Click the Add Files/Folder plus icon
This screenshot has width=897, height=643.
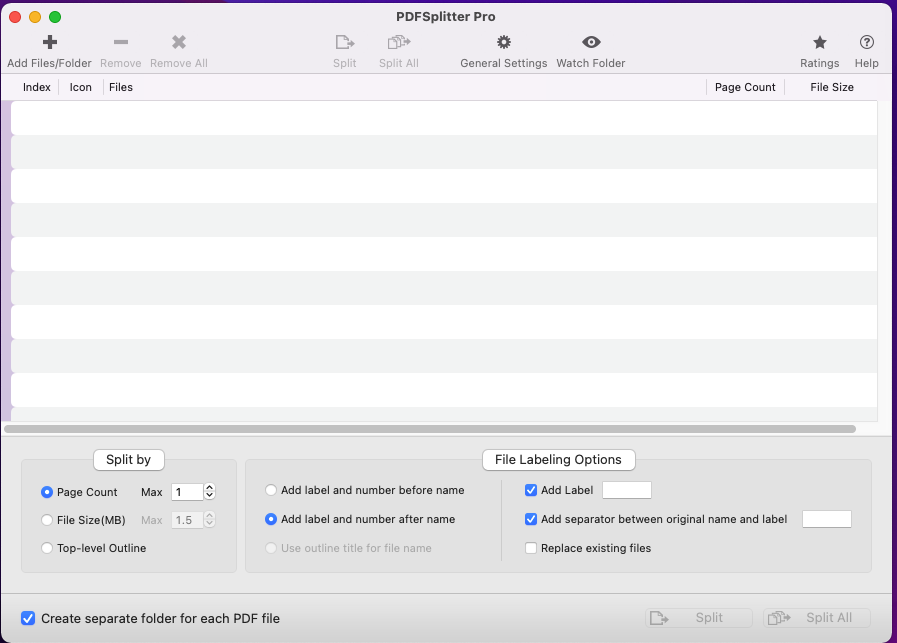click(50, 42)
